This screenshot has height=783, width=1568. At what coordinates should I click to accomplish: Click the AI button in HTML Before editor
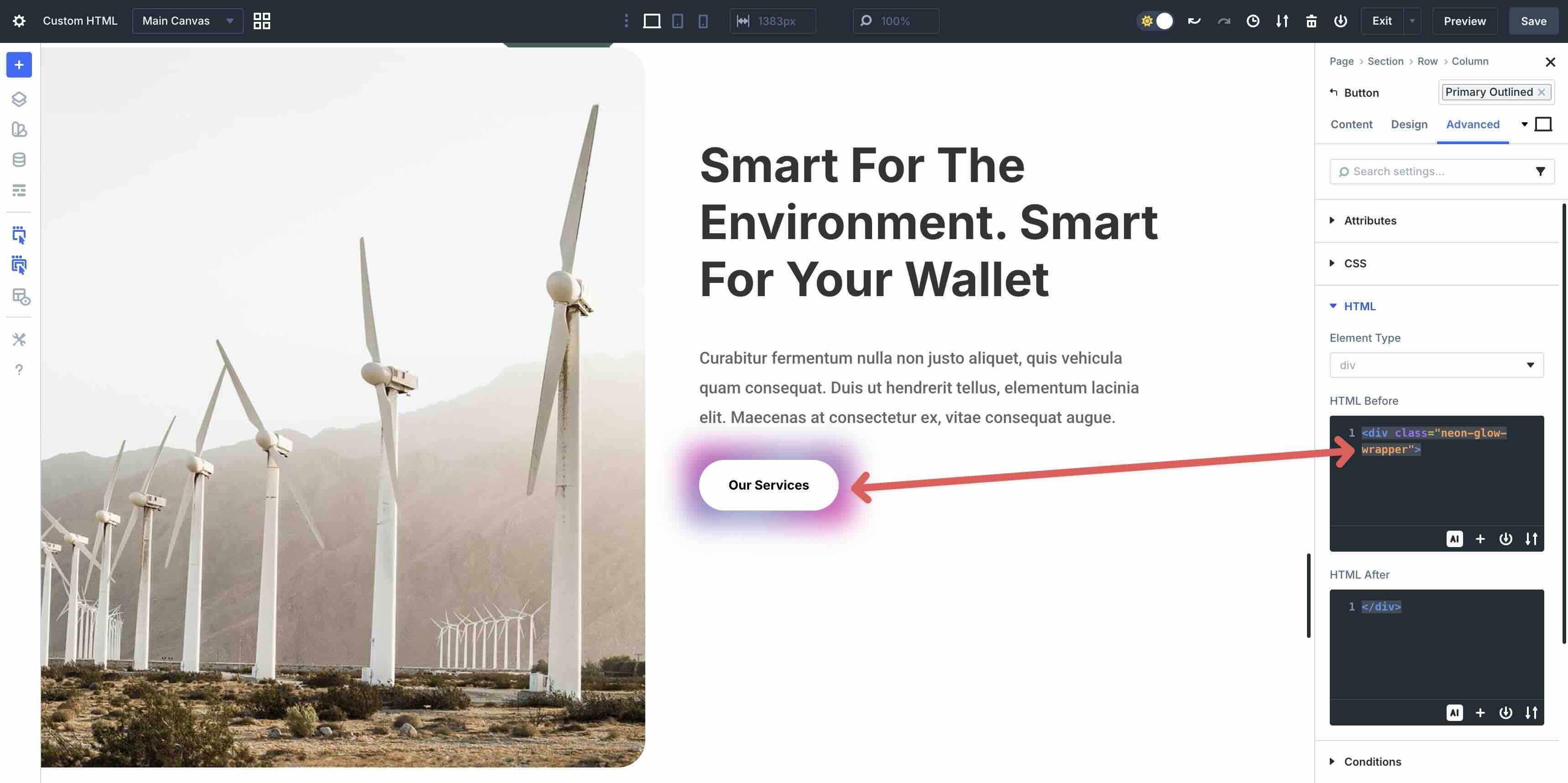pyautogui.click(x=1454, y=538)
